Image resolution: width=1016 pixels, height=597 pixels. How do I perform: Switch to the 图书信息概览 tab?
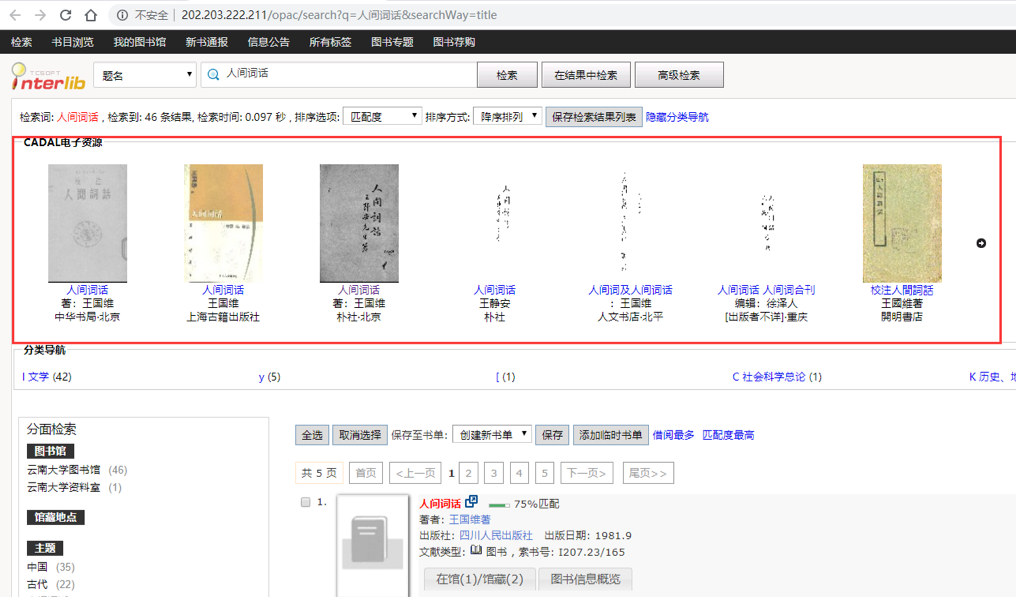tap(585, 579)
